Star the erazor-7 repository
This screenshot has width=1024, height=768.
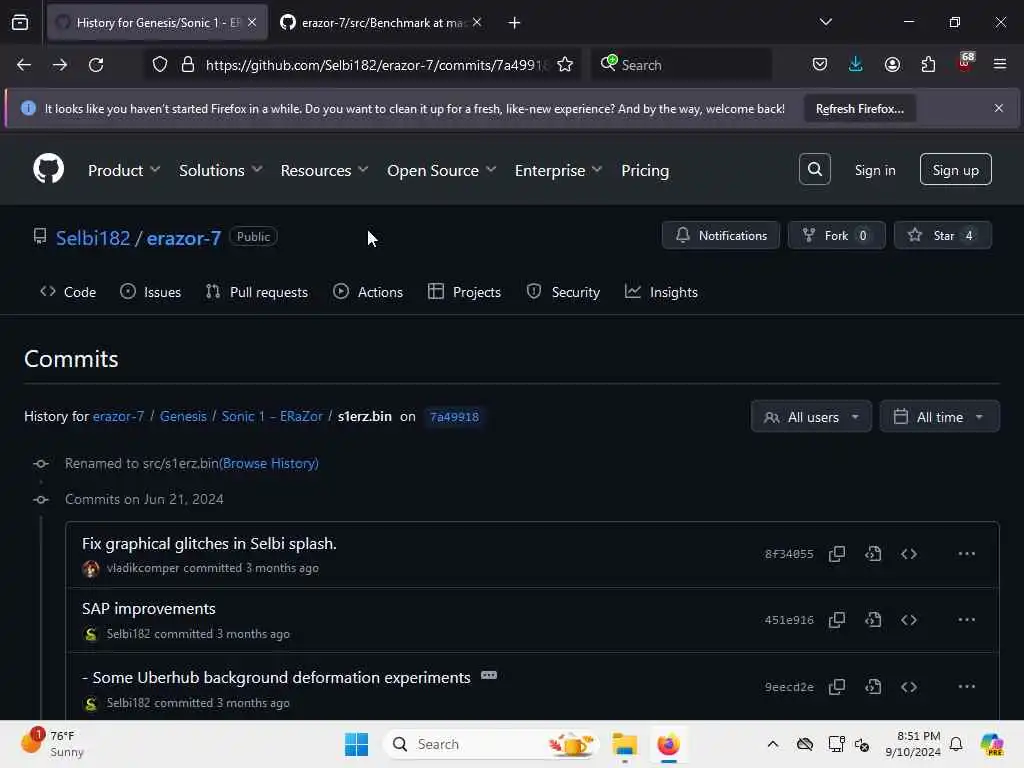(x=942, y=235)
